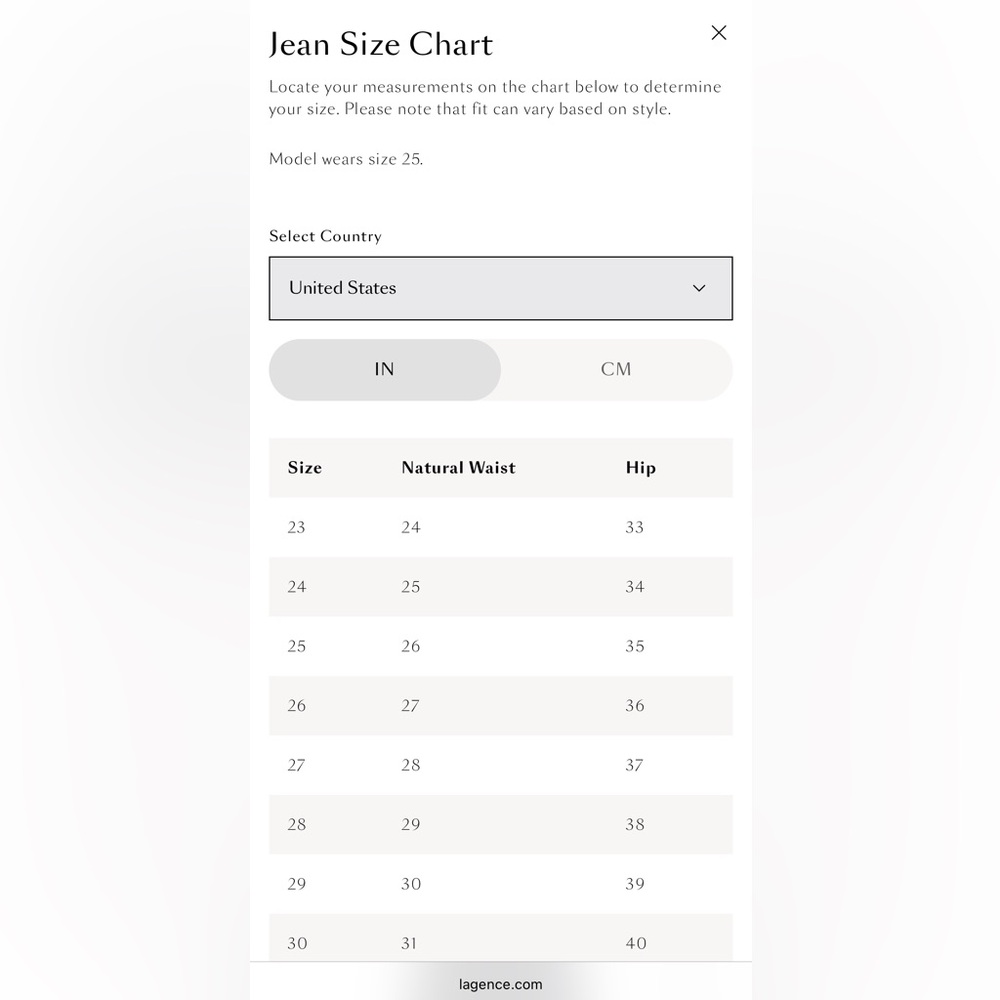The image size is (1000, 1000).
Task: Click the Jean Size Chart title
Action: pos(381,45)
